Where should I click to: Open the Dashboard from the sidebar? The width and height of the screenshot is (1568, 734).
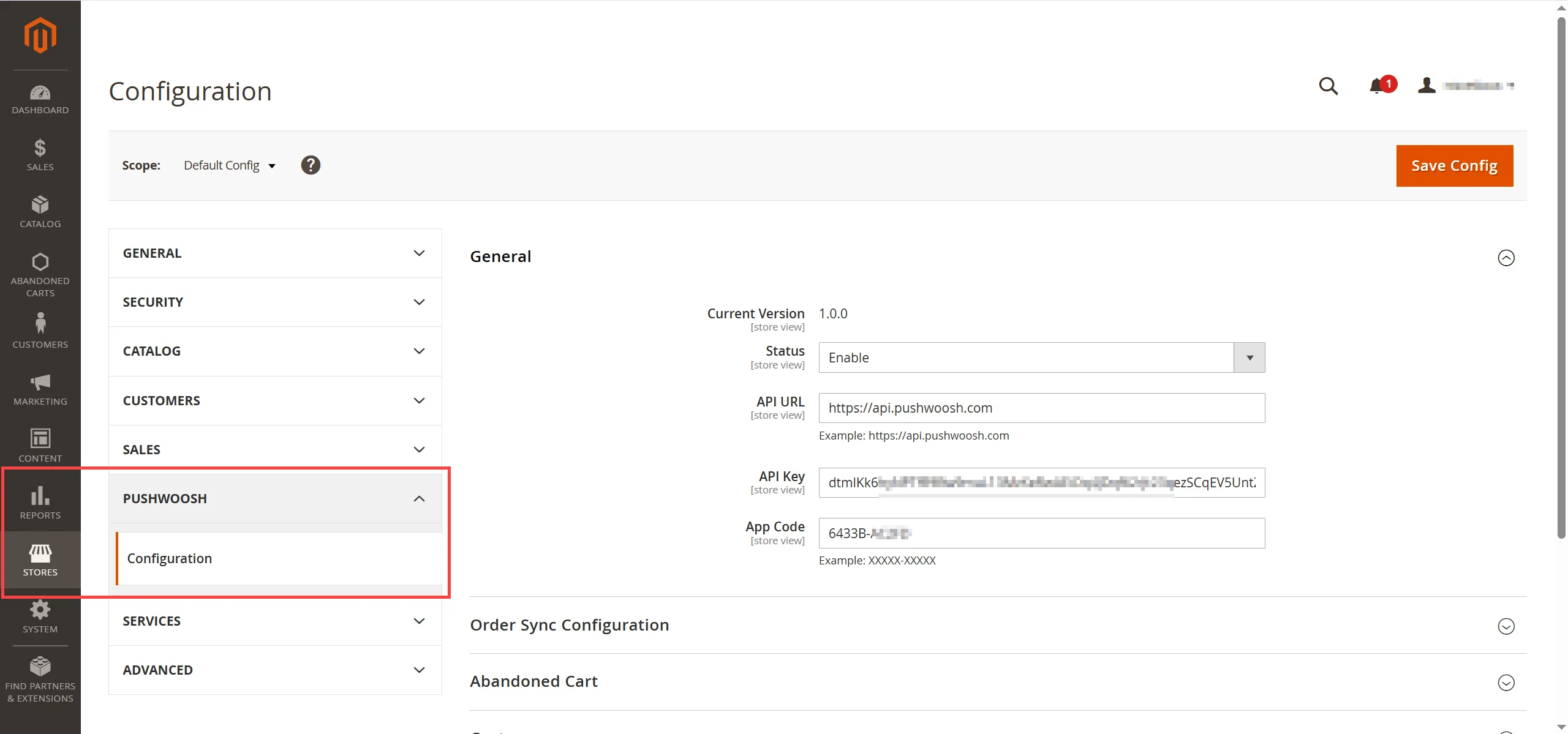pyautogui.click(x=39, y=98)
